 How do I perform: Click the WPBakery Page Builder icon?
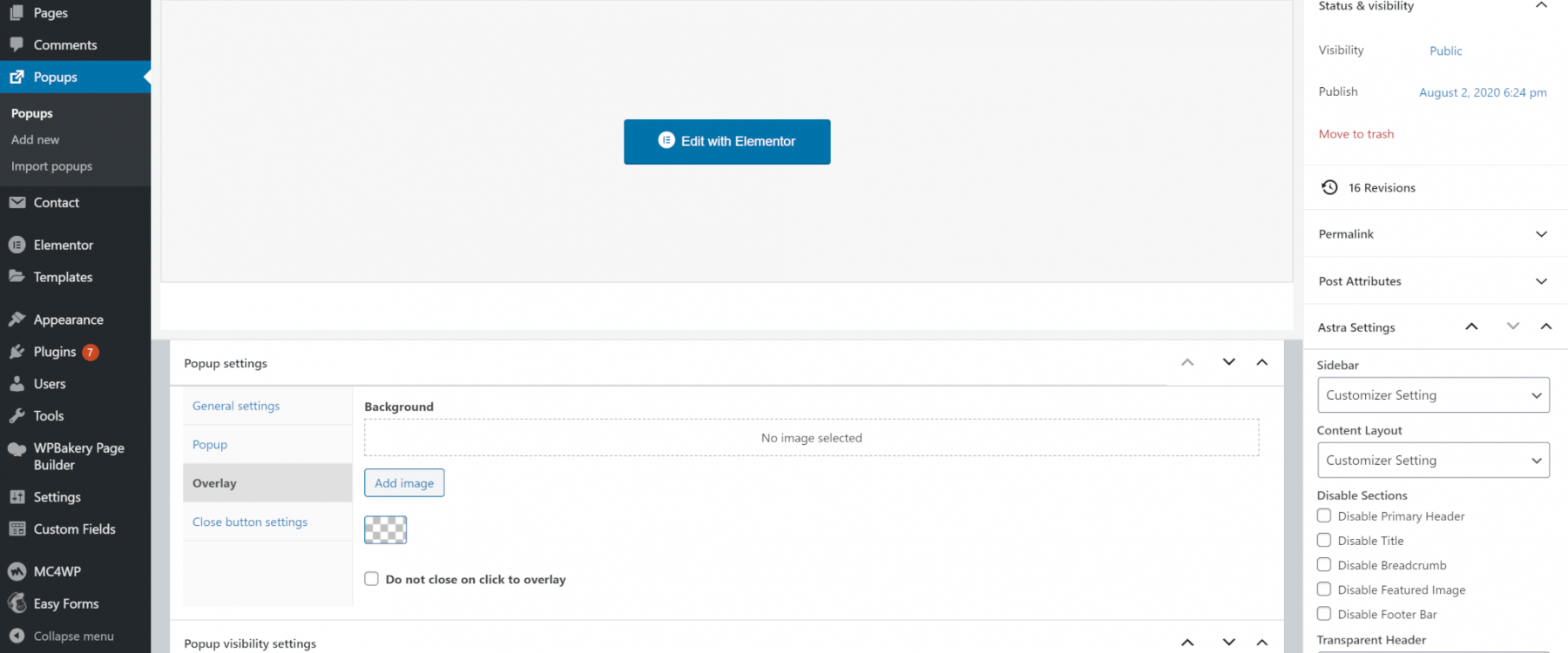[x=17, y=448]
